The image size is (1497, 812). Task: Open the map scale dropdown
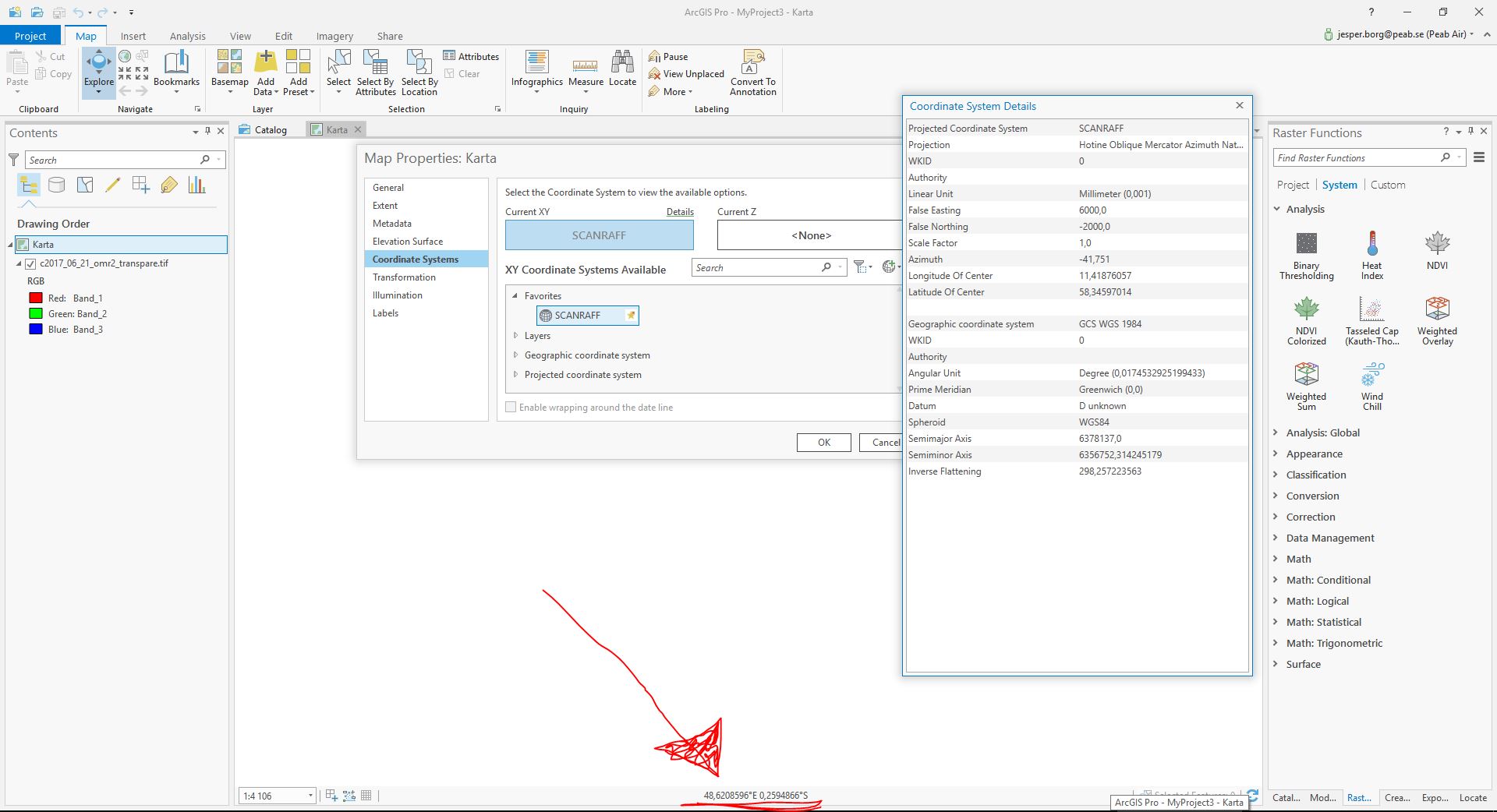pyautogui.click(x=310, y=796)
